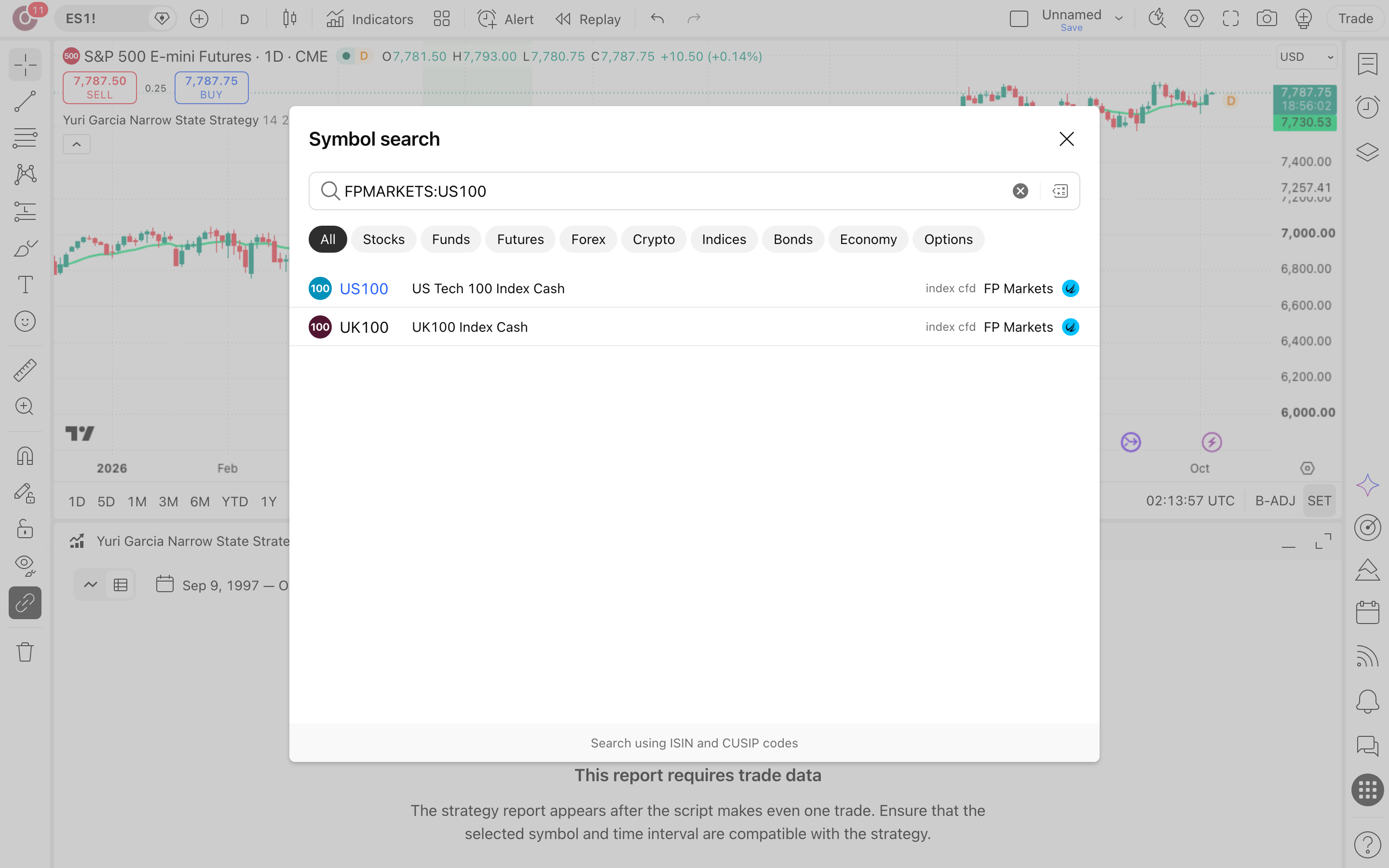The width and height of the screenshot is (1389, 868).
Task: Open the emoji icons tool
Action: [x=25, y=322]
